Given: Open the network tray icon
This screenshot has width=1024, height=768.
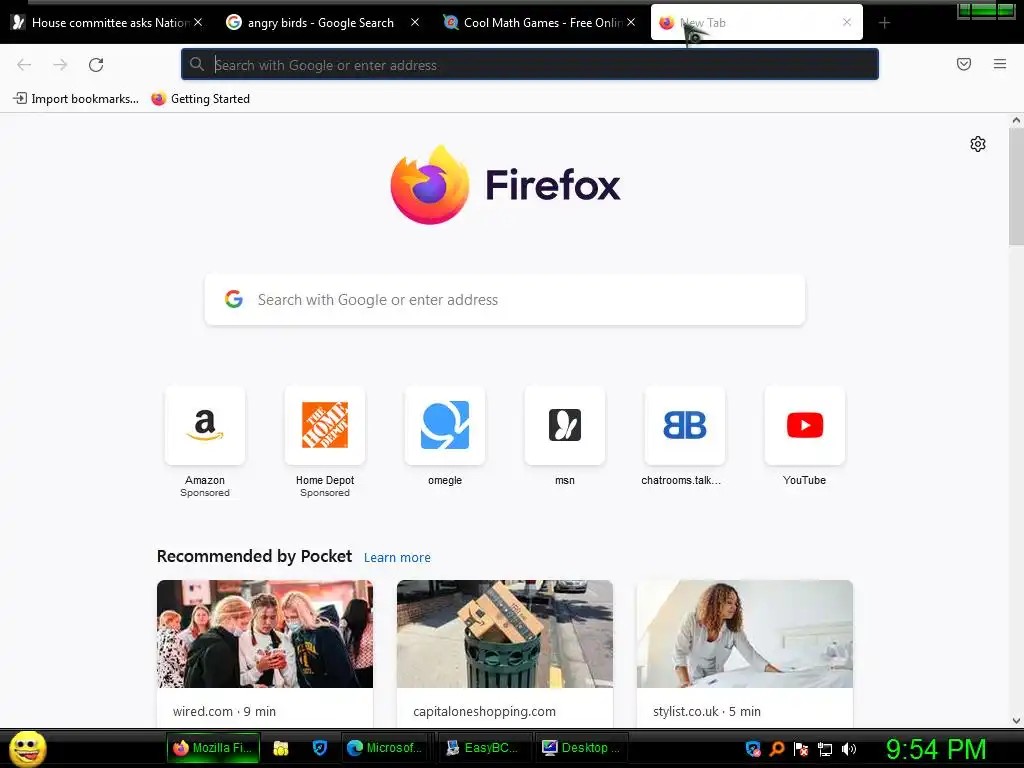Looking at the screenshot, I should pyautogui.click(x=825, y=749).
